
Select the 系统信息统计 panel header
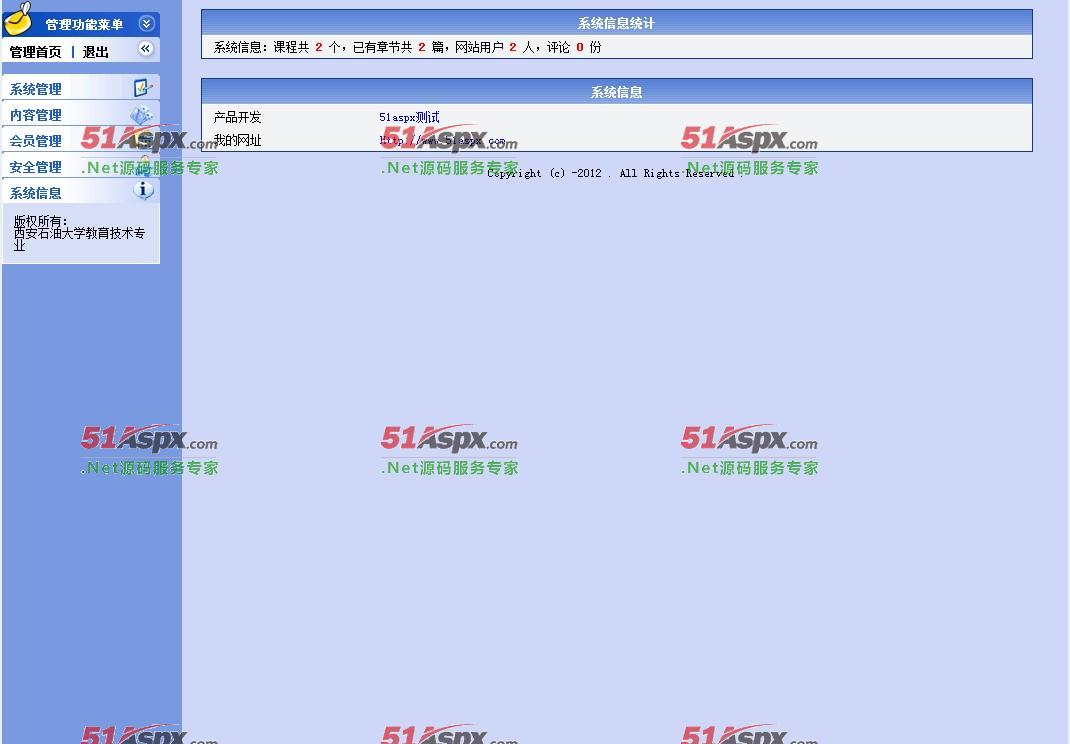point(616,23)
